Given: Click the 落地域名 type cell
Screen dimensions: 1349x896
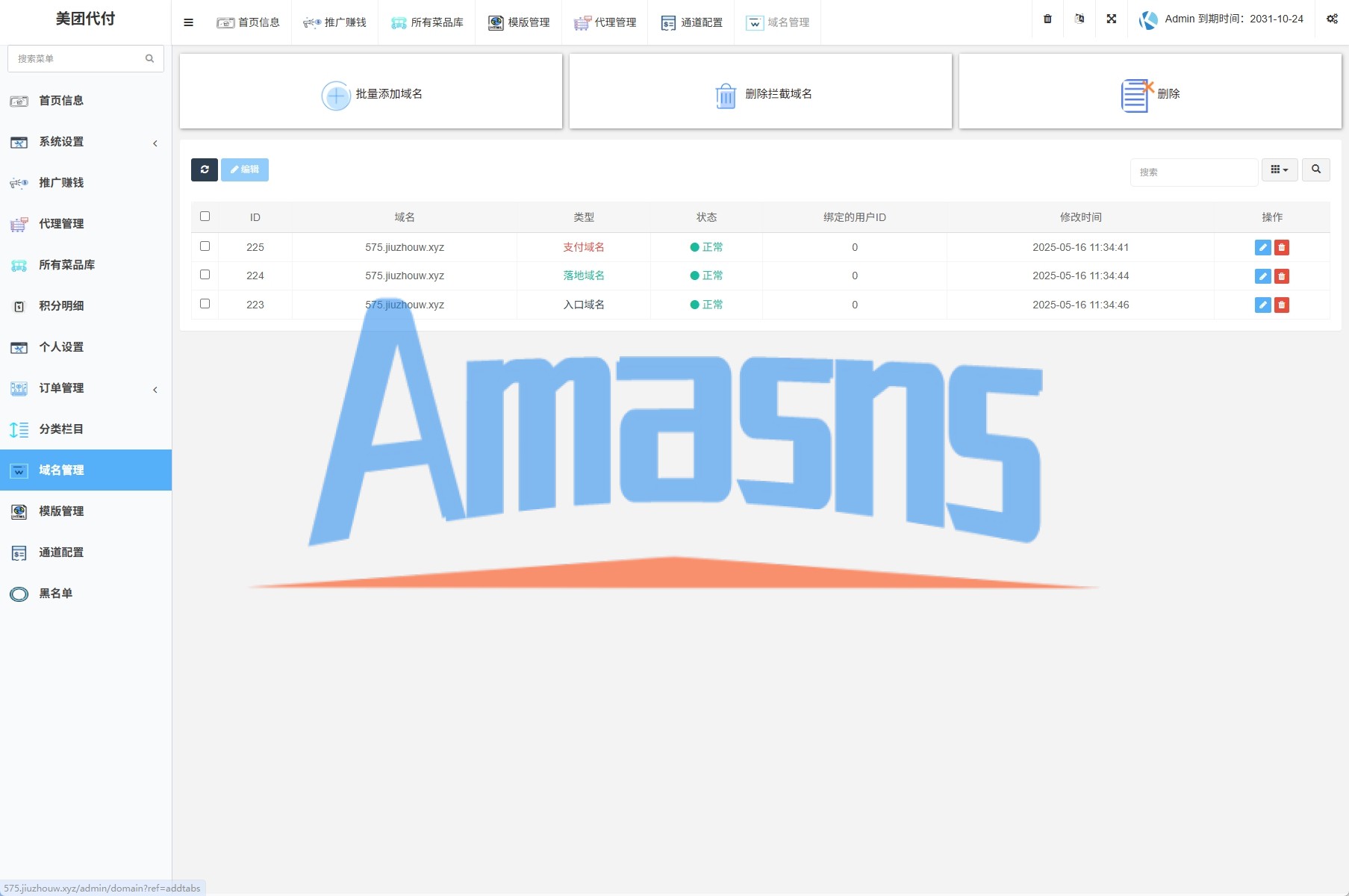Looking at the screenshot, I should click(x=584, y=276).
